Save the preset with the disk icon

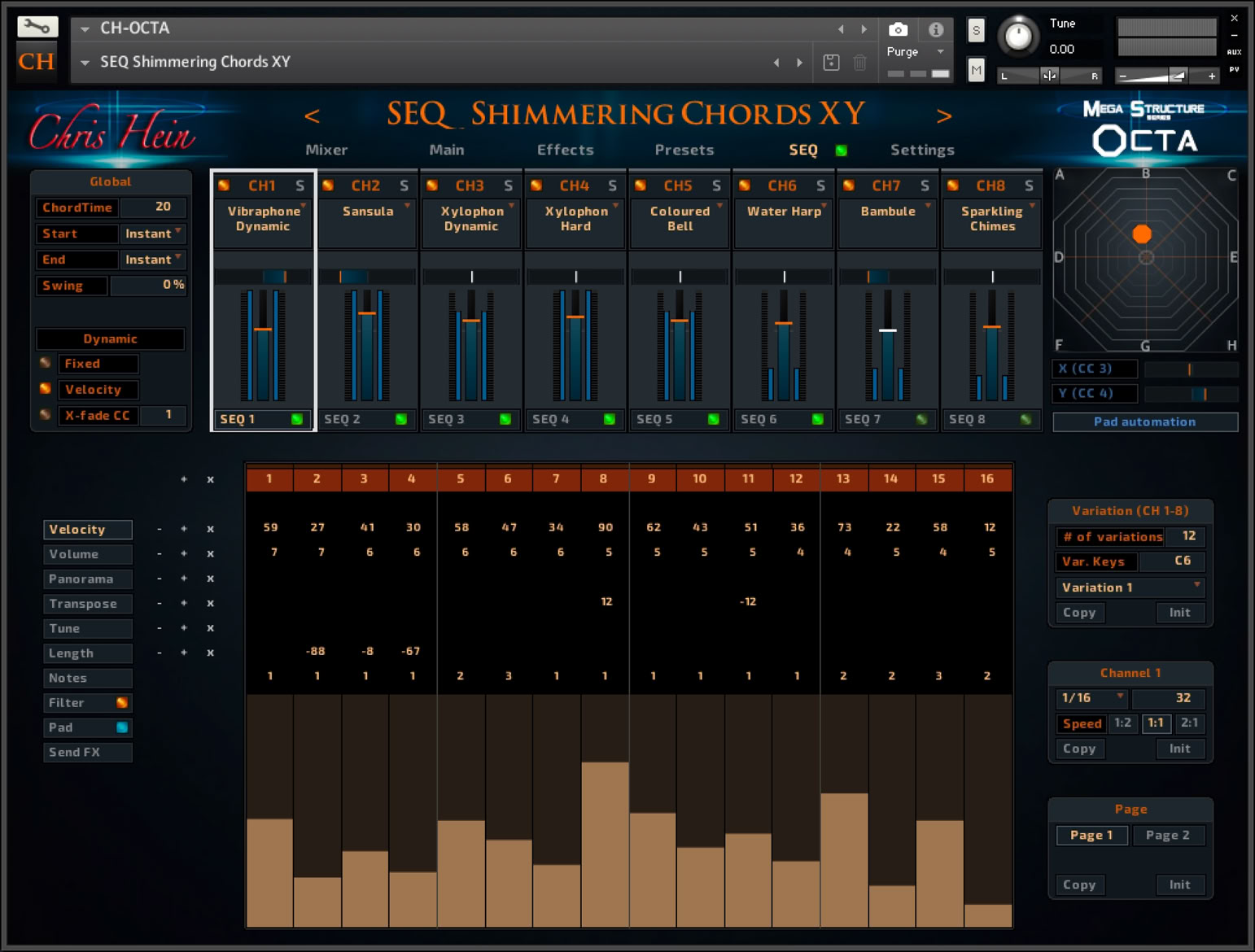[x=831, y=62]
